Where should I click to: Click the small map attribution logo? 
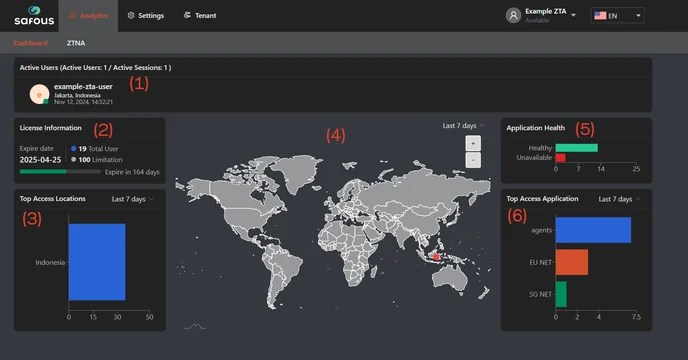[x=194, y=326]
